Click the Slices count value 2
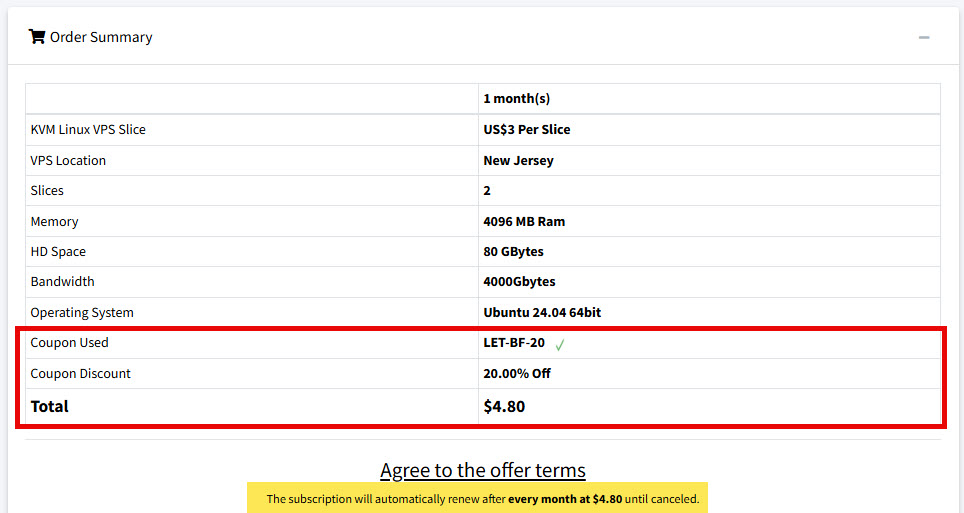This screenshot has width=964, height=513. (x=487, y=190)
